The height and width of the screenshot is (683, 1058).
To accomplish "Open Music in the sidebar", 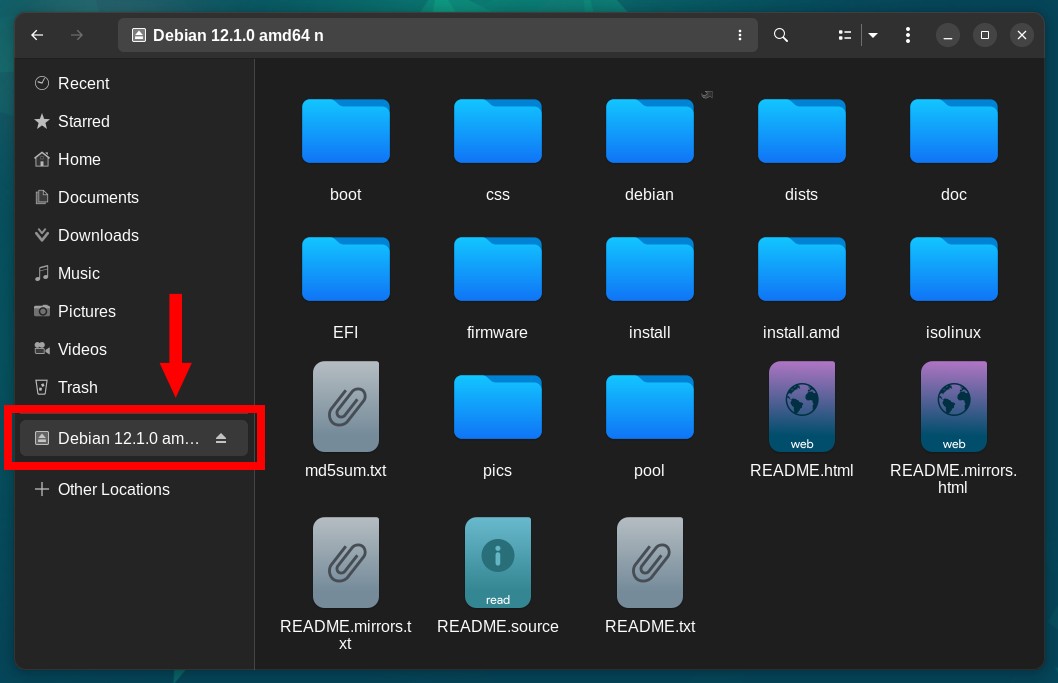I will pos(134,273).
